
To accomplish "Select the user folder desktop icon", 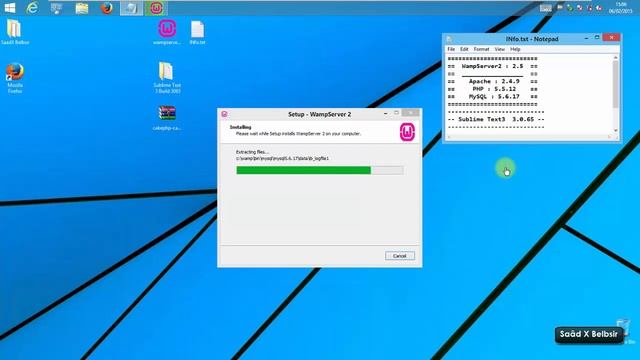I will 14,32.
